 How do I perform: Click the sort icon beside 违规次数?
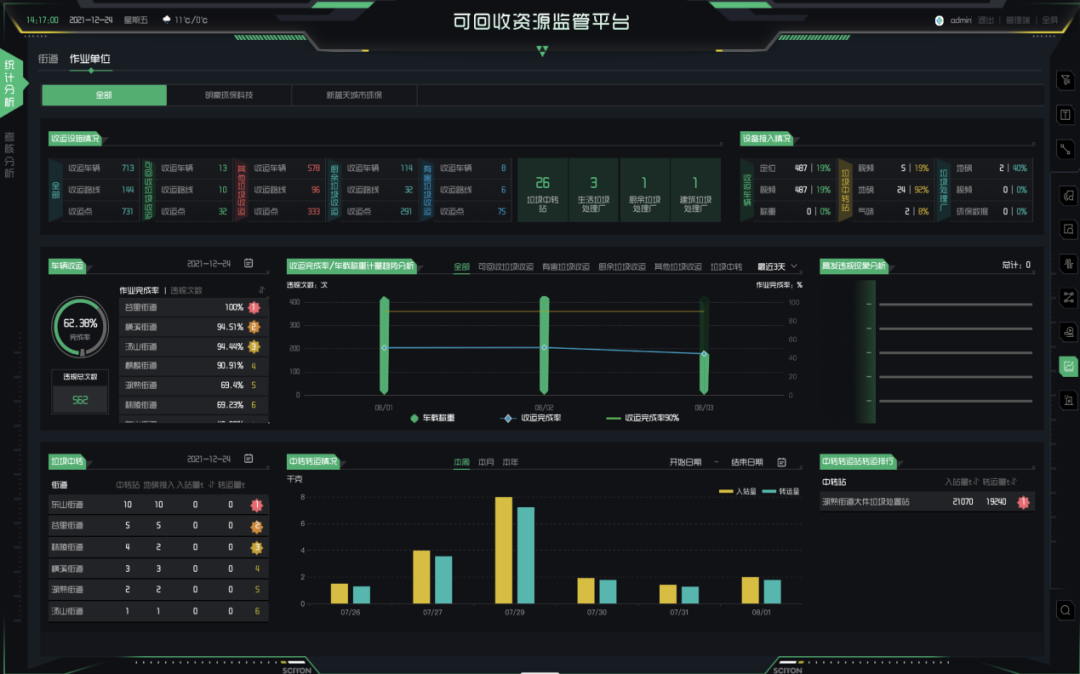[x=262, y=290]
